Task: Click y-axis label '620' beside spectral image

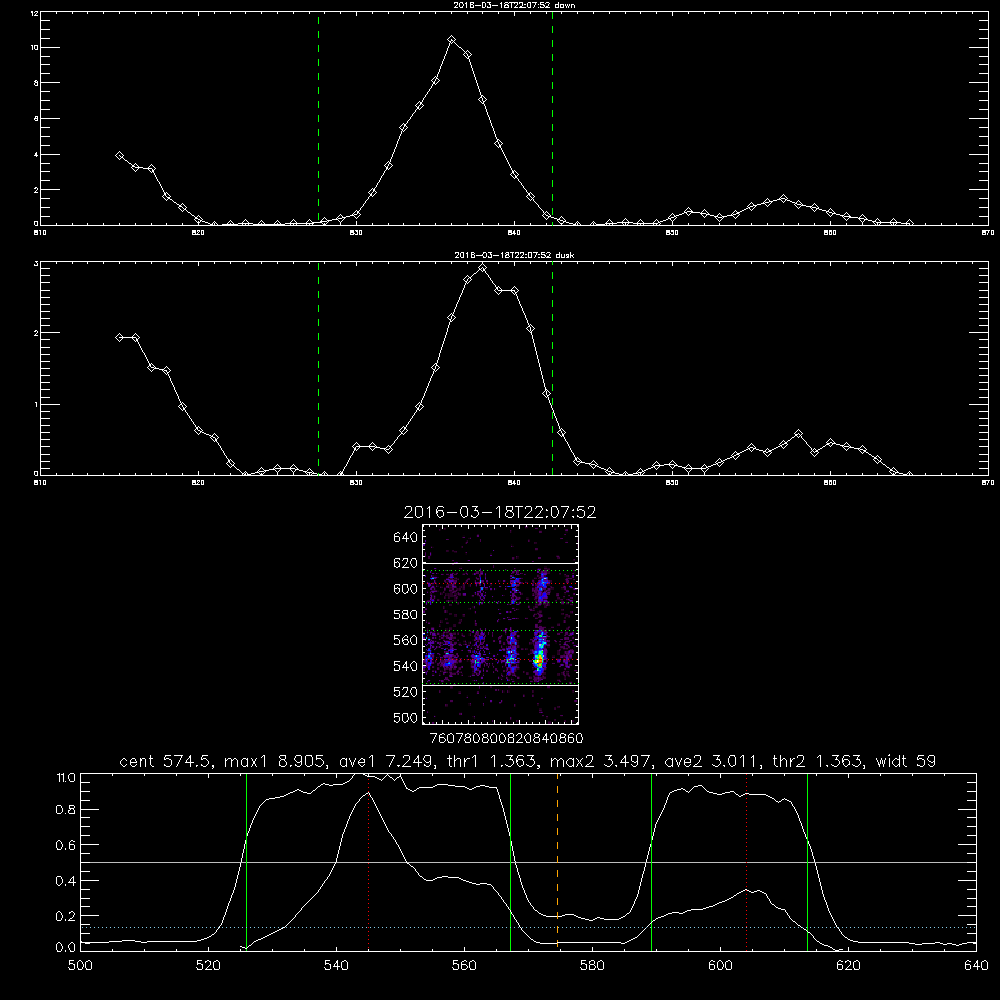Action: click(x=406, y=563)
